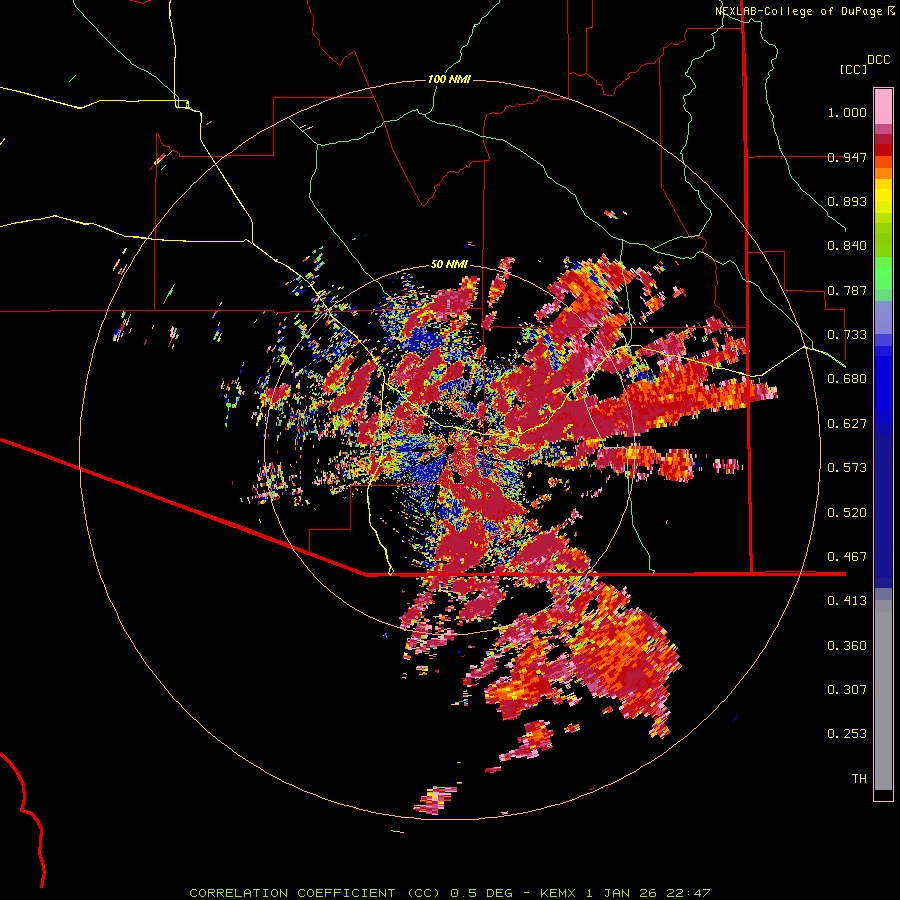This screenshot has width=900, height=900.
Task: Click the 100 NMI range ring label
Action: point(449,79)
